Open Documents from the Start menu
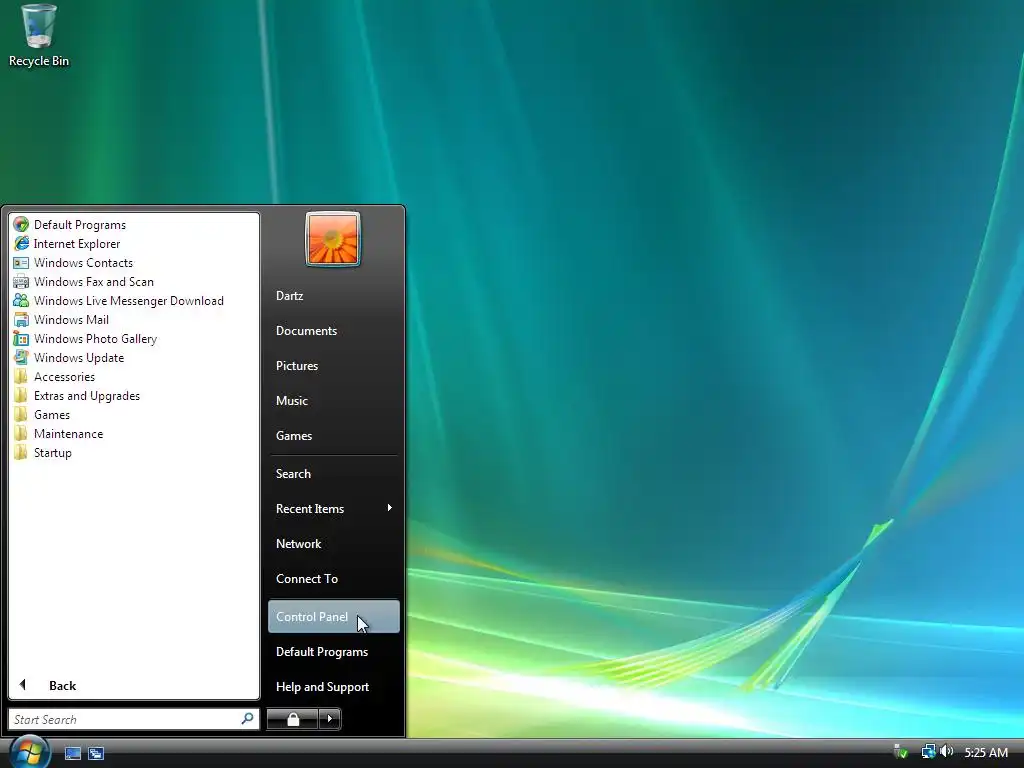 pos(333,330)
